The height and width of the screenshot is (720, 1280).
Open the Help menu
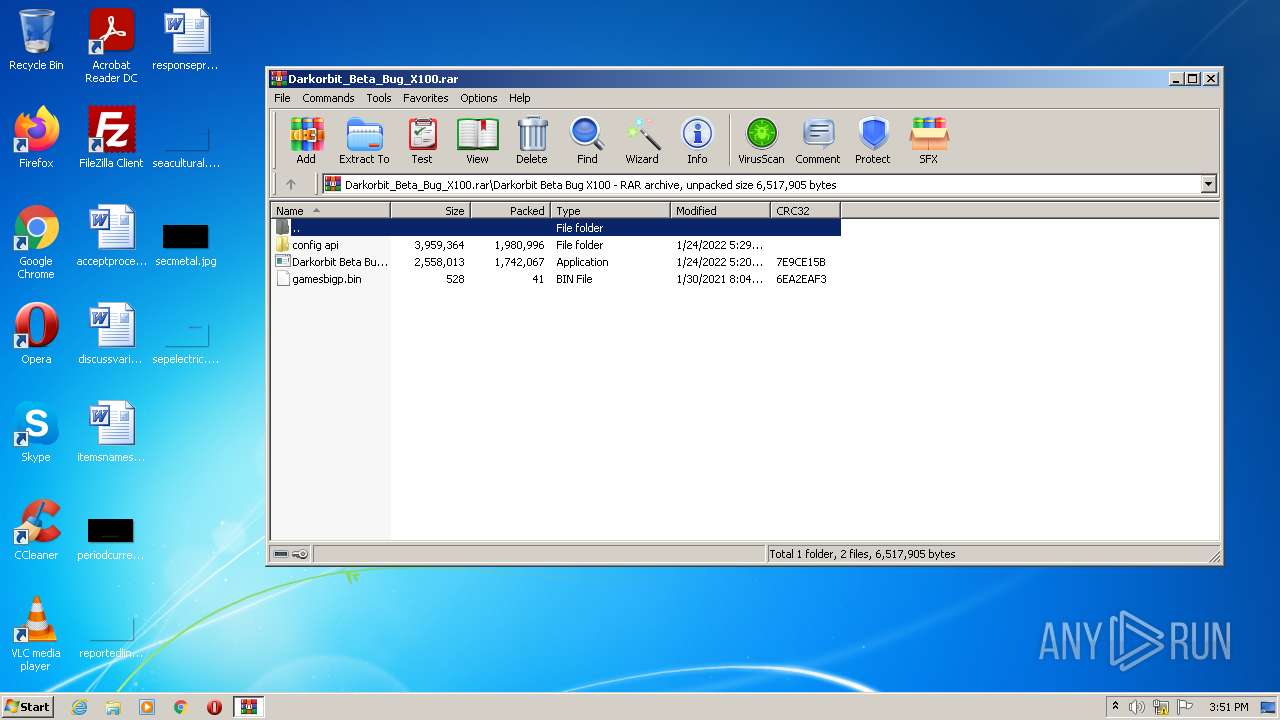pos(519,98)
